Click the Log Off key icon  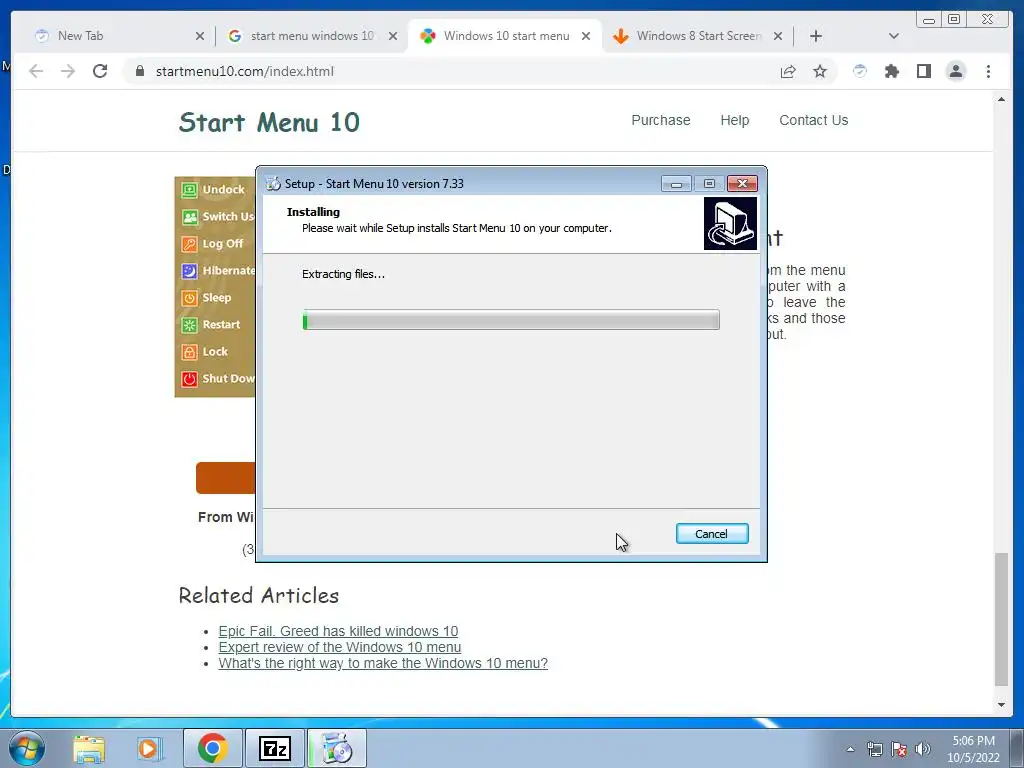click(x=189, y=244)
